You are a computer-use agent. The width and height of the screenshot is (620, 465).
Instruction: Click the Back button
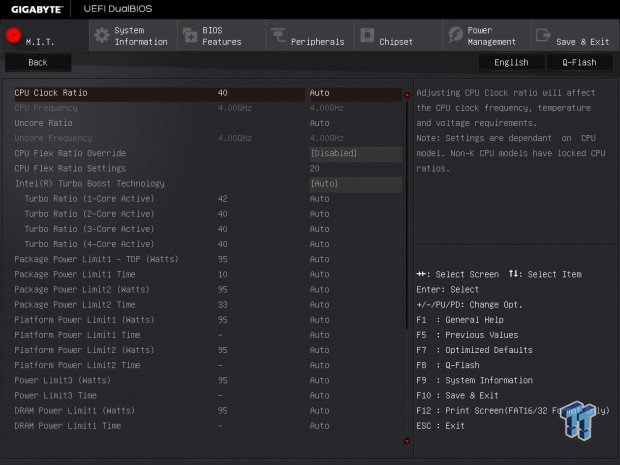click(38, 62)
